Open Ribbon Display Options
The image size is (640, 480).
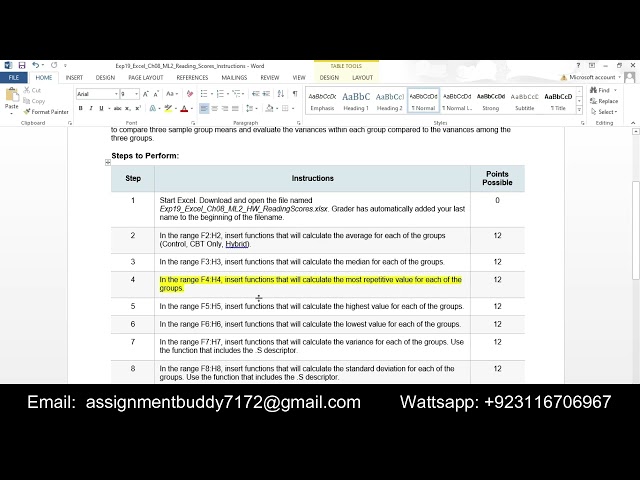(592, 65)
